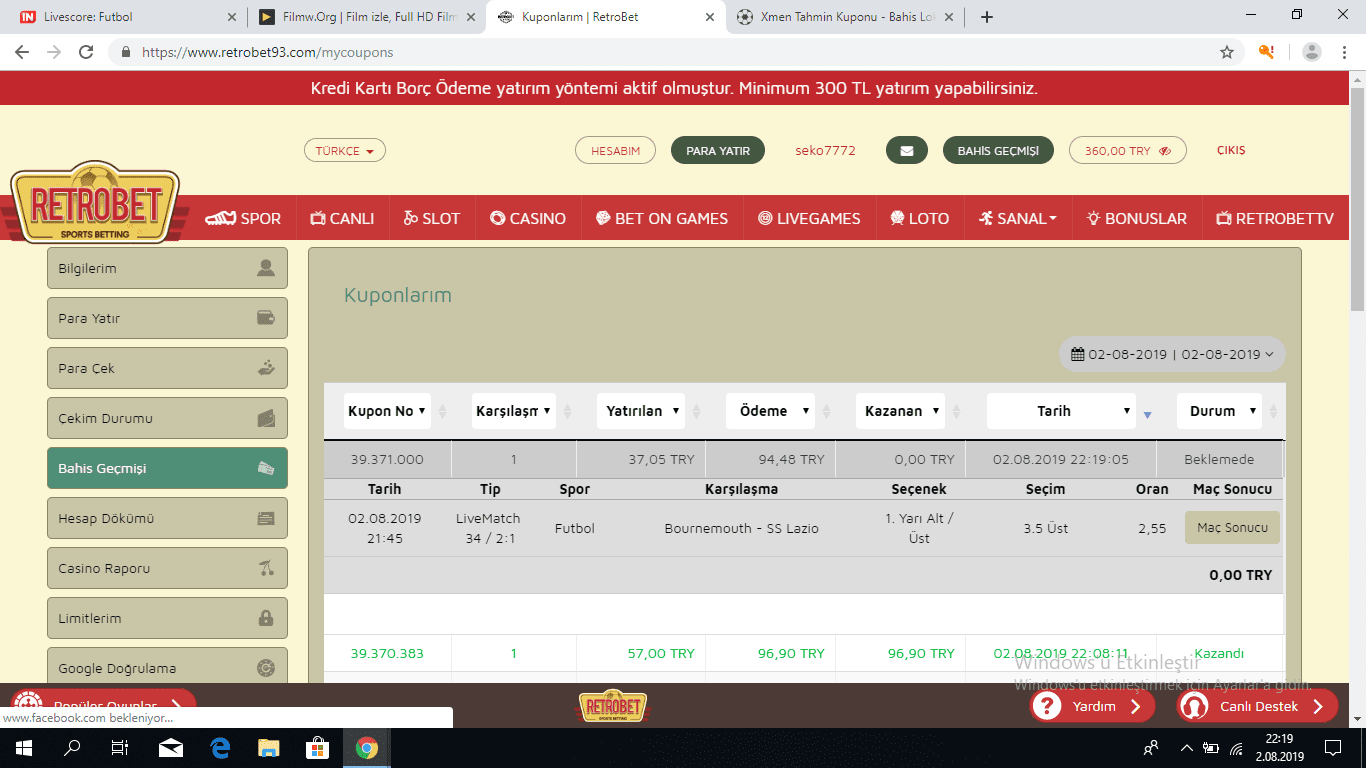Click the PARA YATIR deposit button
1366x768 pixels.
coord(718,151)
